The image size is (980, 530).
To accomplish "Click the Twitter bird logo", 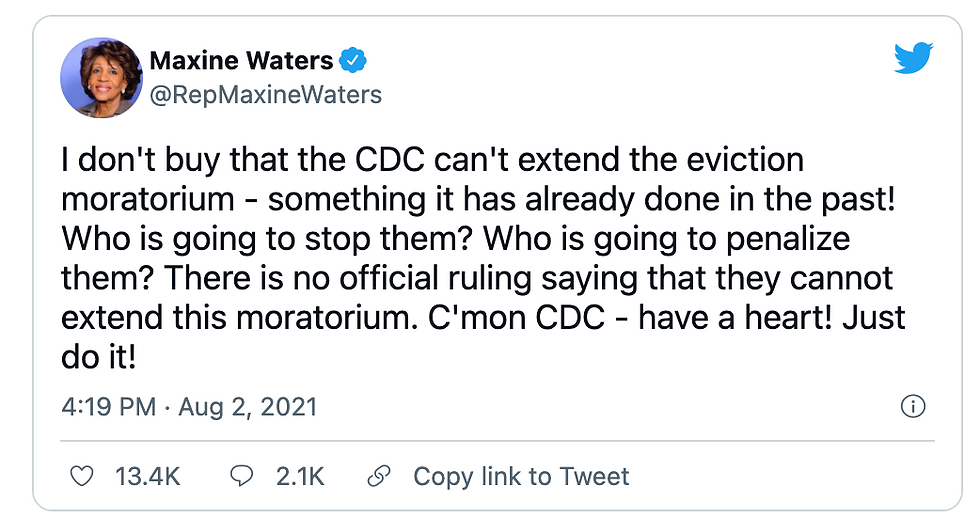I will (913, 58).
